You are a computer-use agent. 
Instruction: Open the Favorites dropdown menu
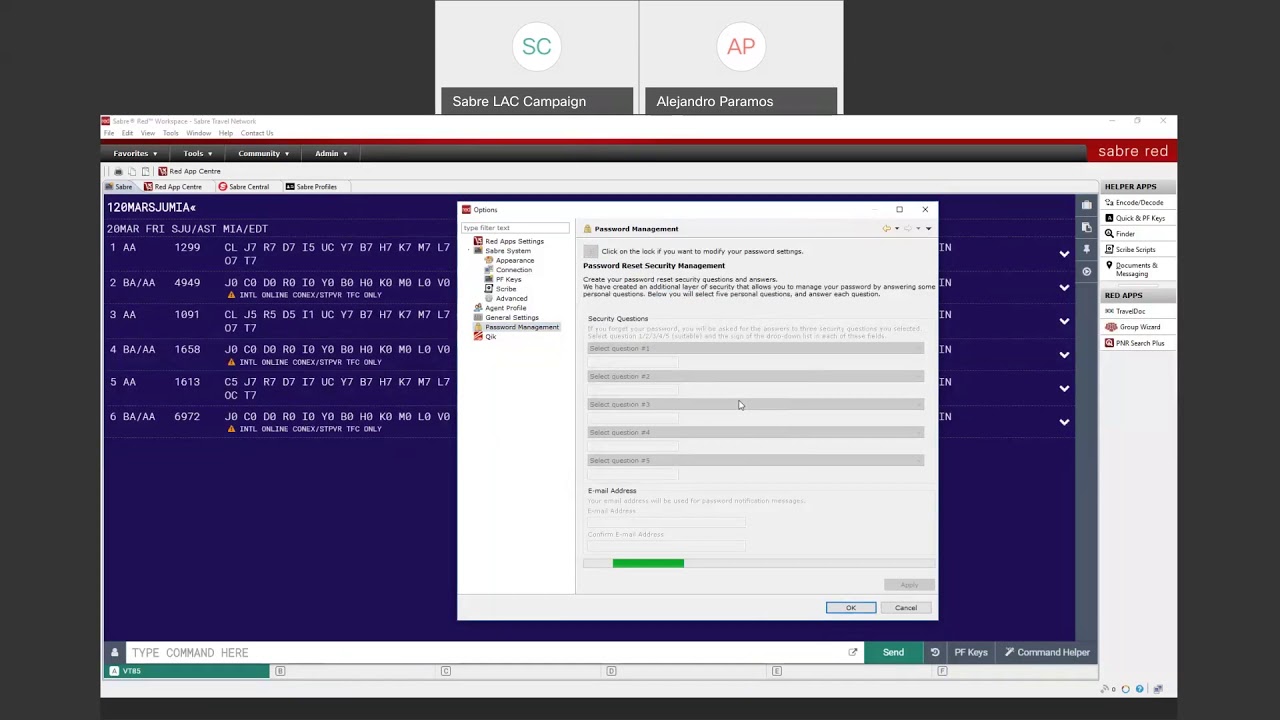pos(135,153)
